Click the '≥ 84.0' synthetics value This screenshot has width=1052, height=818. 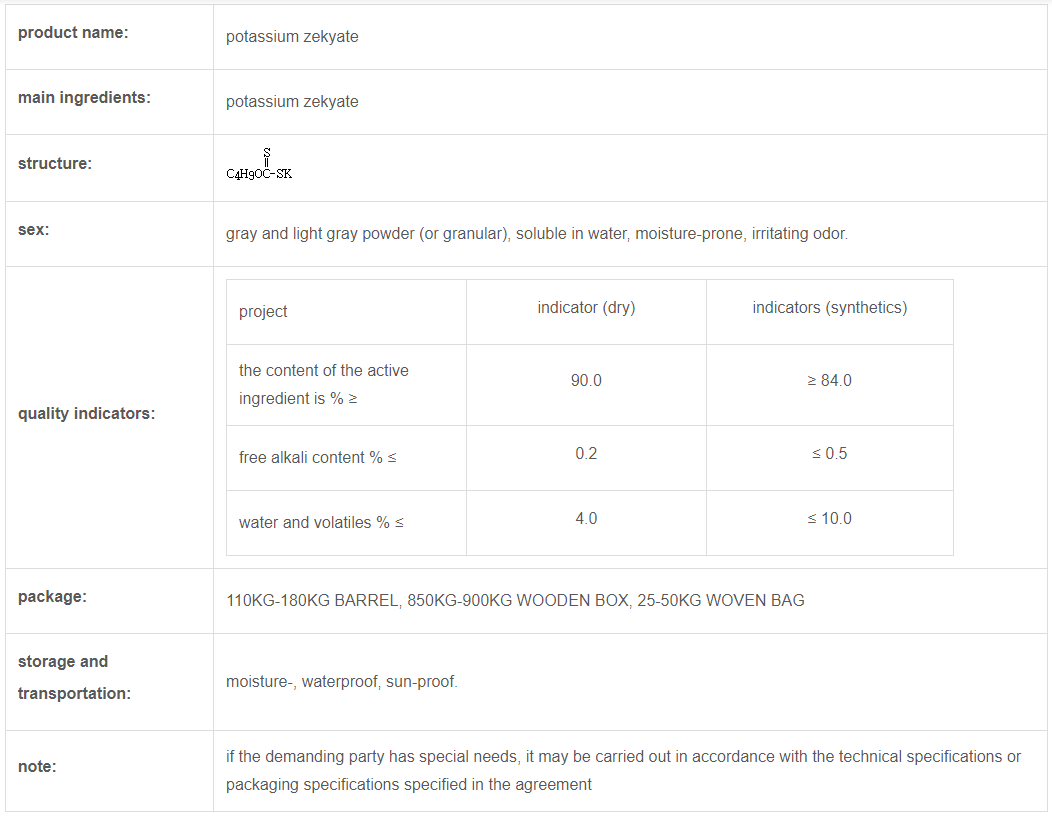(830, 381)
